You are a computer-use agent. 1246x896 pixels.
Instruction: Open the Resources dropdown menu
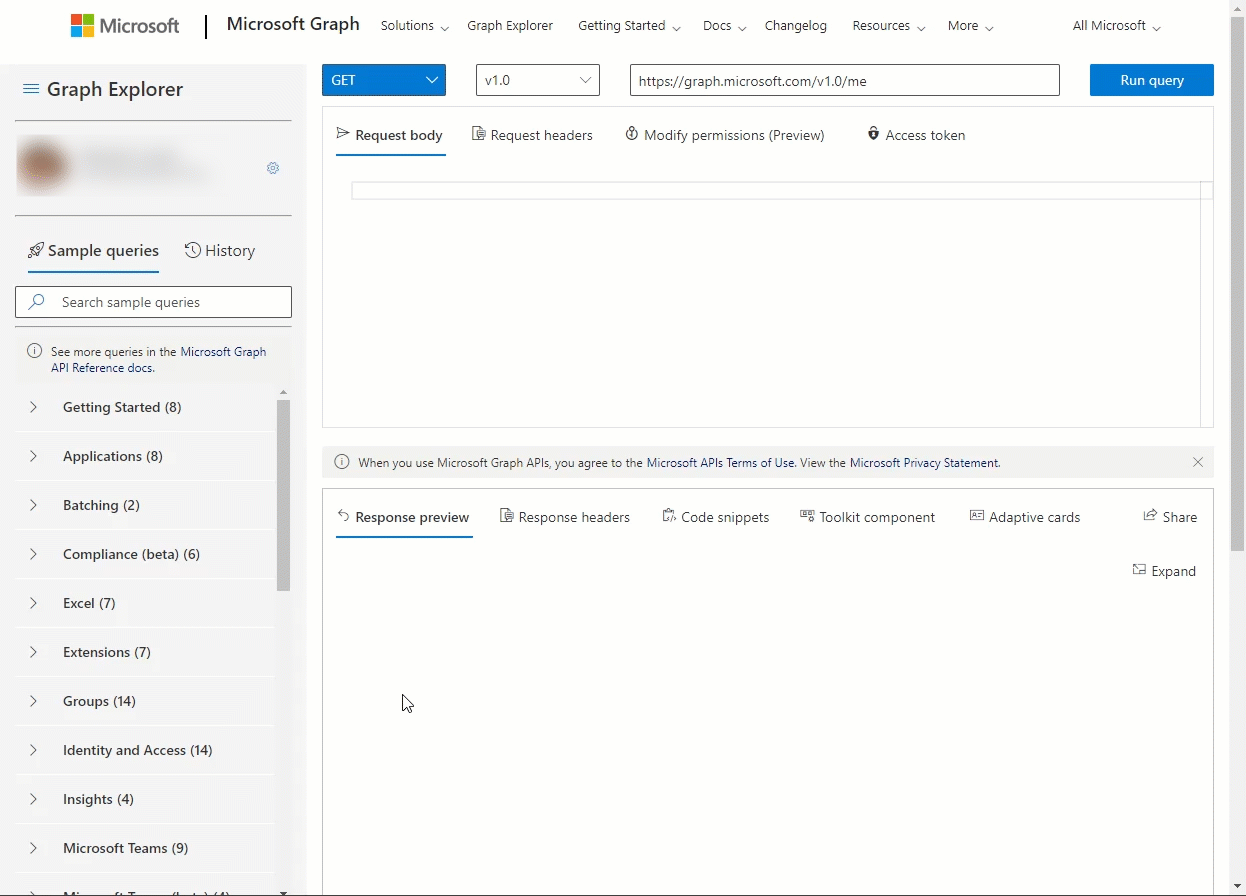pos(889,26)
